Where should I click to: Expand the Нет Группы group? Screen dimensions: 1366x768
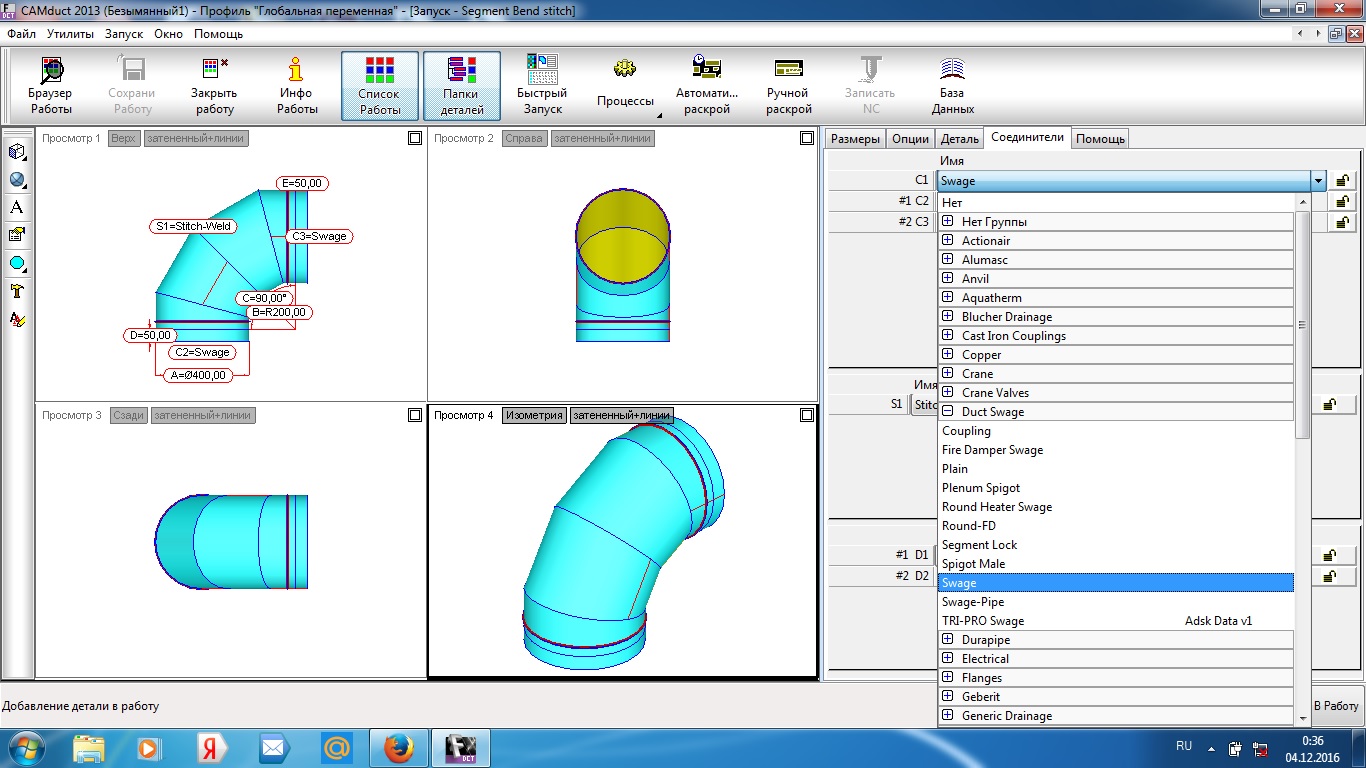[948, 221]
